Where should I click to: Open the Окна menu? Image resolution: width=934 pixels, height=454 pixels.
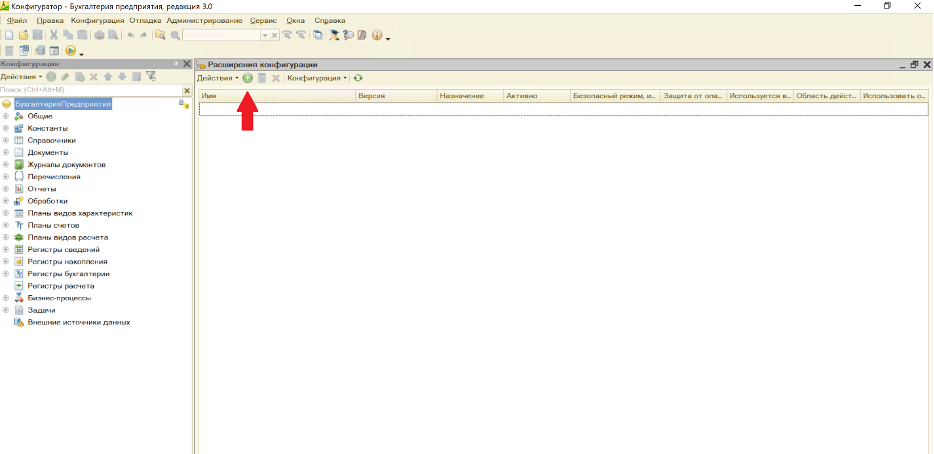tap(295, 20)
